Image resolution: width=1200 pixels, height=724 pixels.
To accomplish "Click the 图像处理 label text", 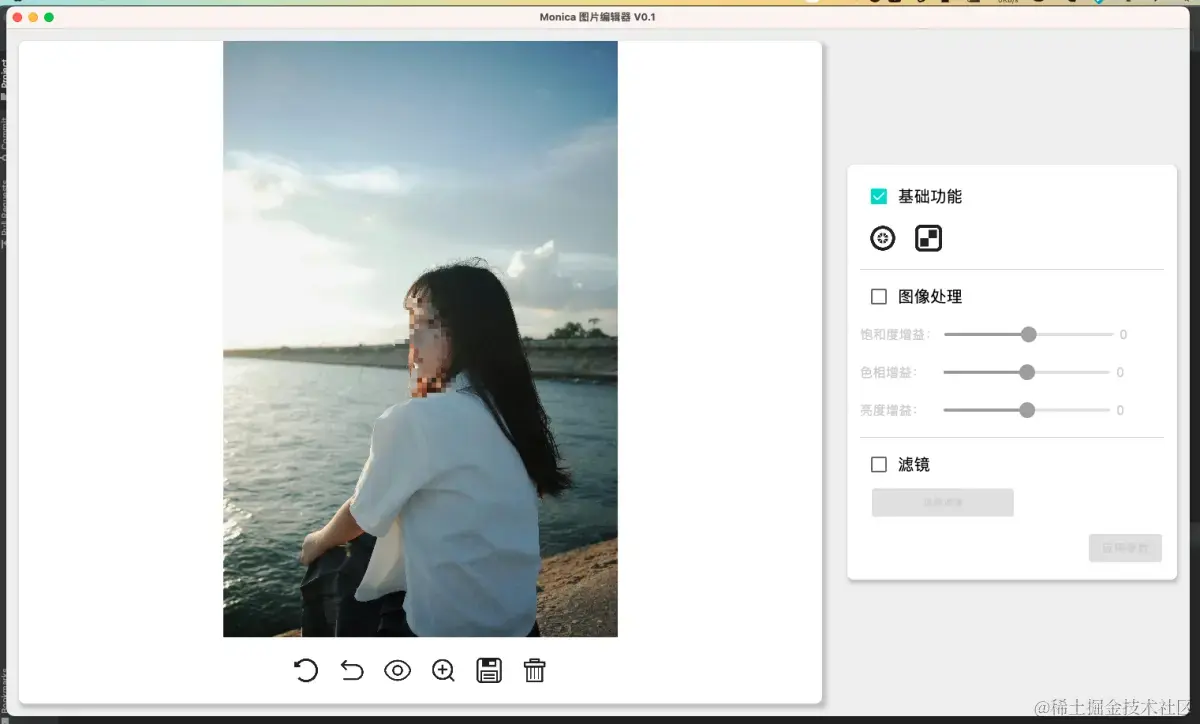I will tap(930, 297).
